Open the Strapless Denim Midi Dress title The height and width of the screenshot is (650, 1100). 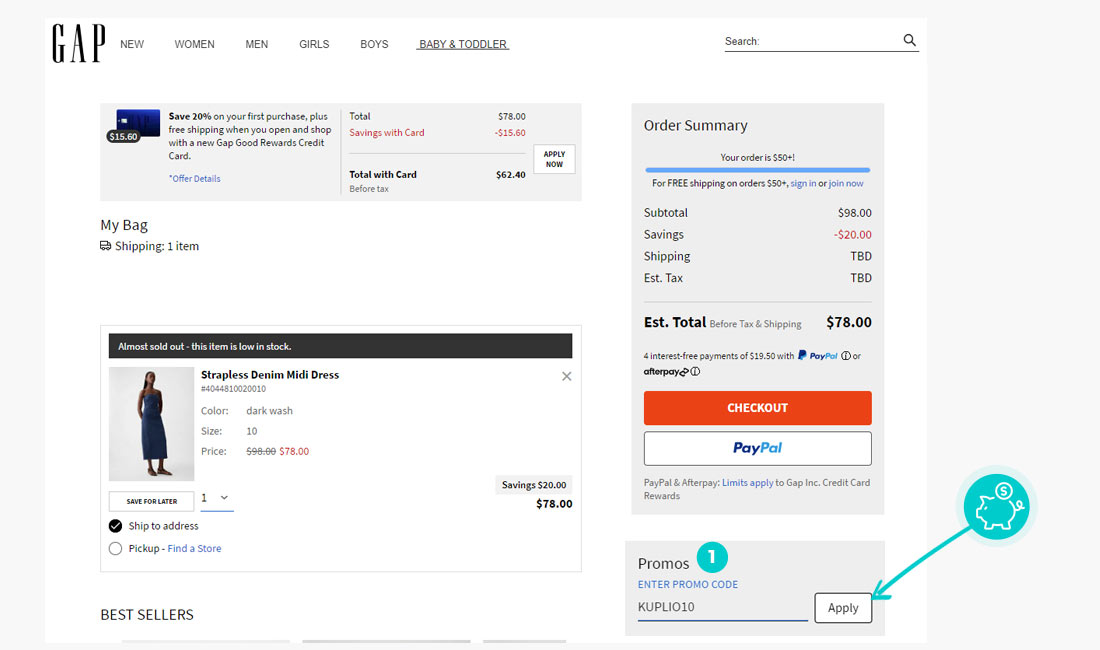[270, 375]
